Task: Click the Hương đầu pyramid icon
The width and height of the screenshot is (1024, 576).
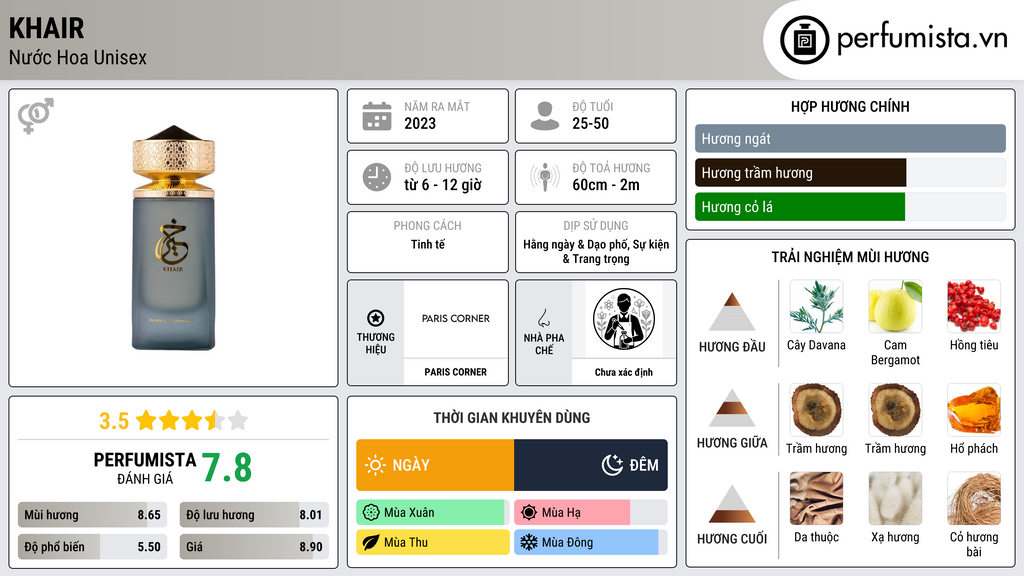Action: pyautogui.click(x=732, y=312)
